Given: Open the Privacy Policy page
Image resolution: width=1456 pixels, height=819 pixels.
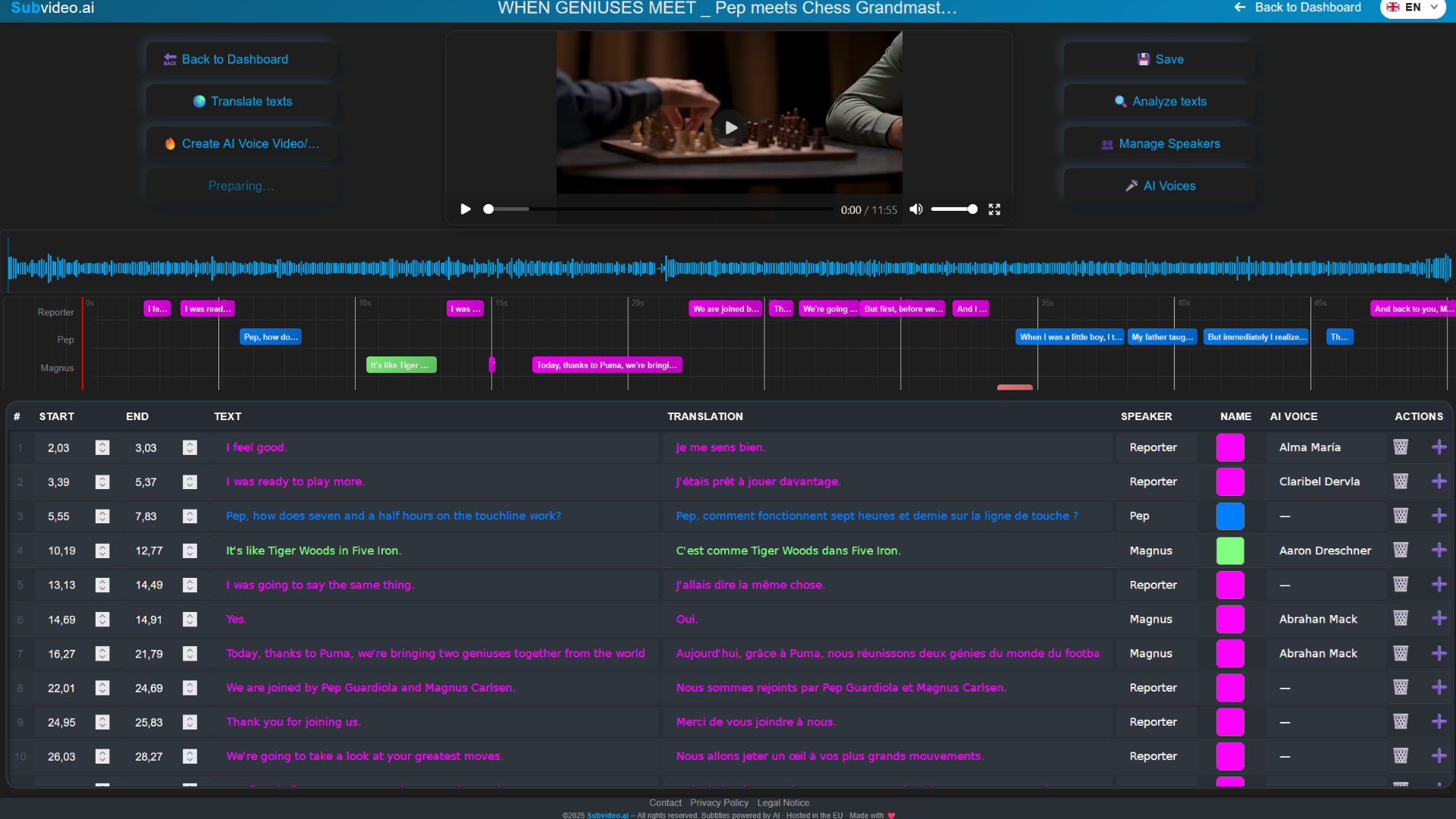Looking at the screenshot, I should point(718,802).
